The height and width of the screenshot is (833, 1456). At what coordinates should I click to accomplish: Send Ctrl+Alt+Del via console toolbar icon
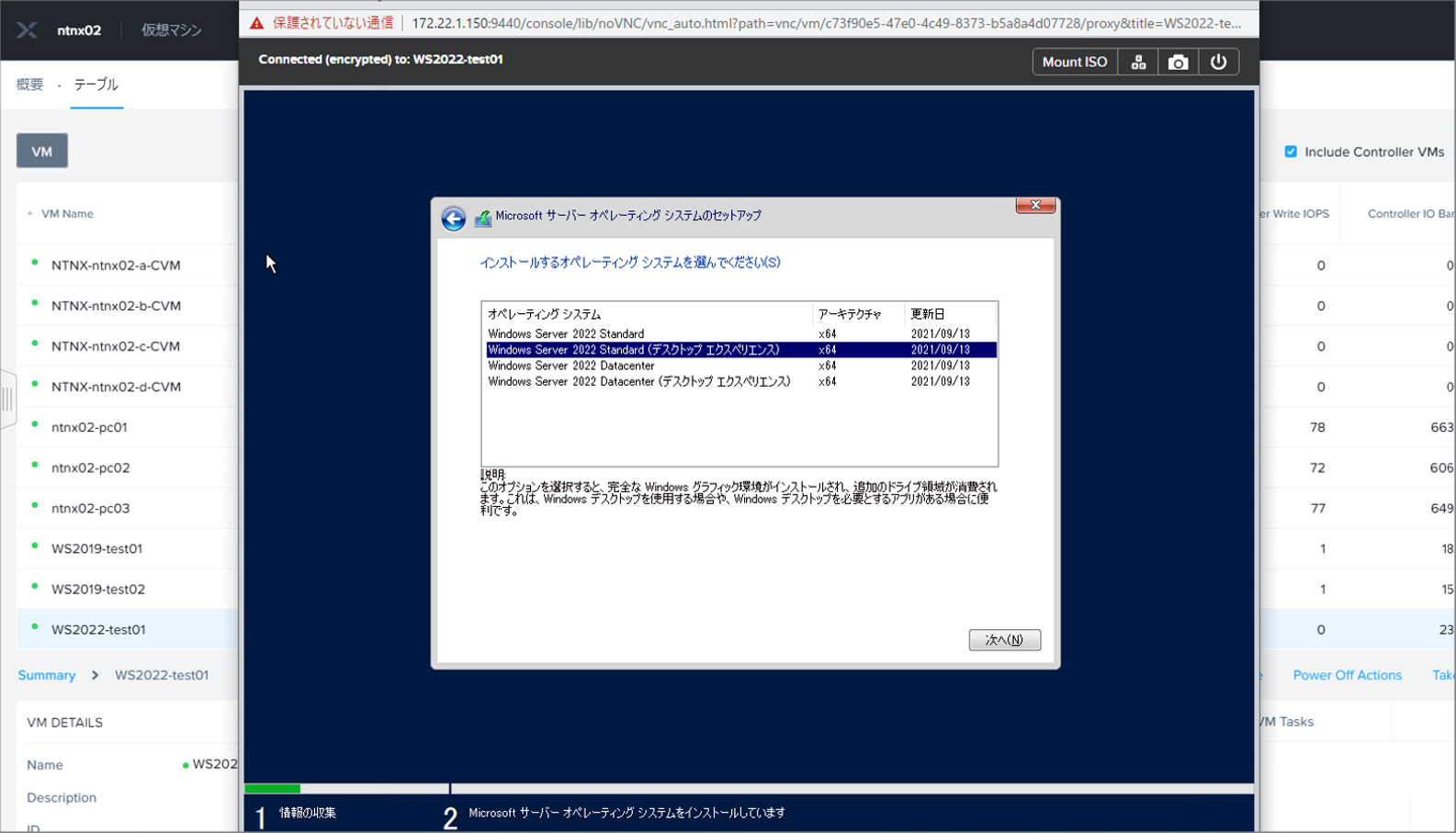coord(1138,62)
